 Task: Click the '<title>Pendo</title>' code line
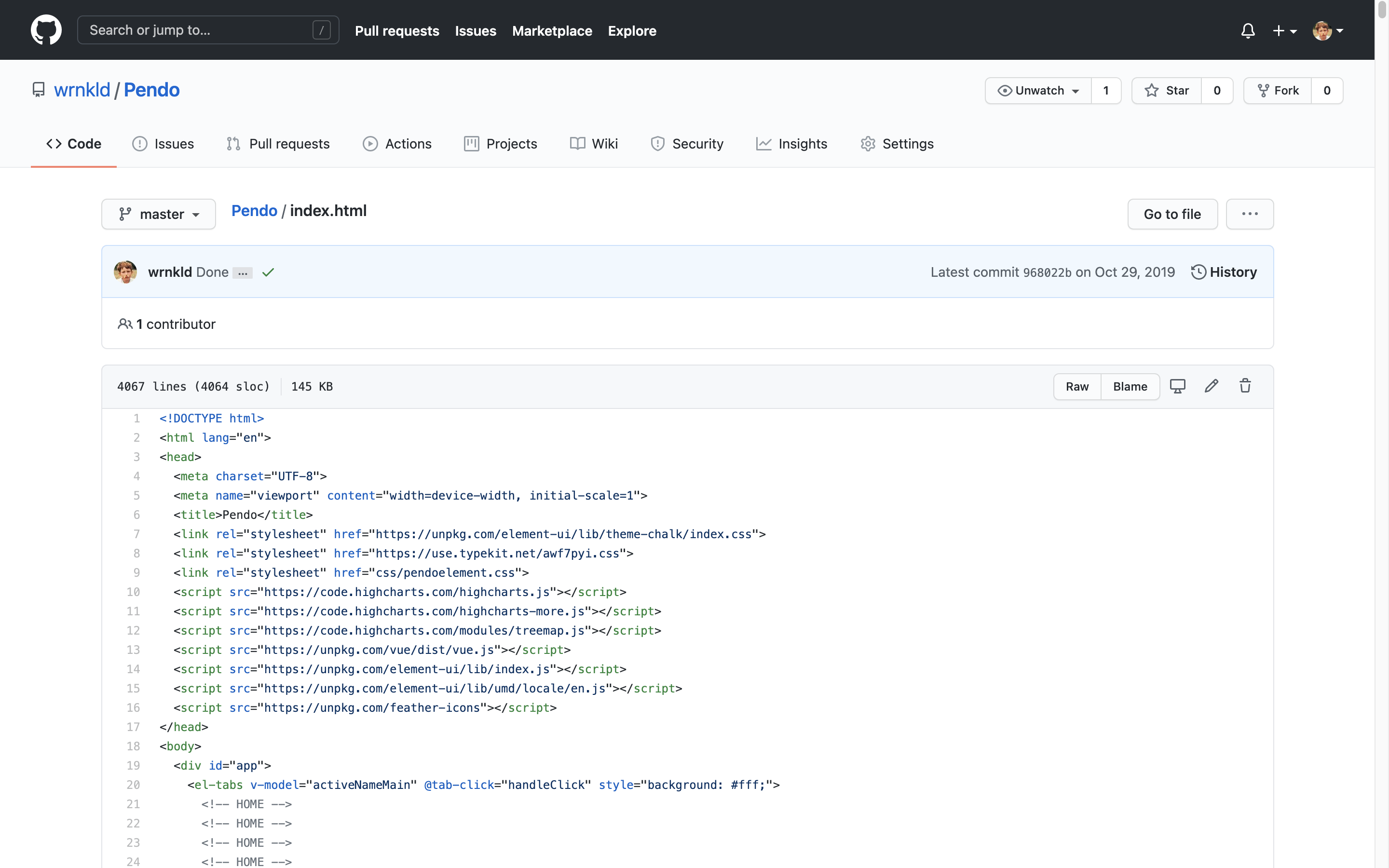point(244,515)
